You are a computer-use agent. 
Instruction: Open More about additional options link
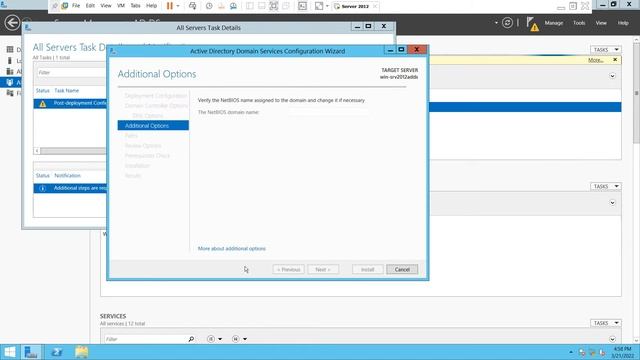tap(231, 249)
